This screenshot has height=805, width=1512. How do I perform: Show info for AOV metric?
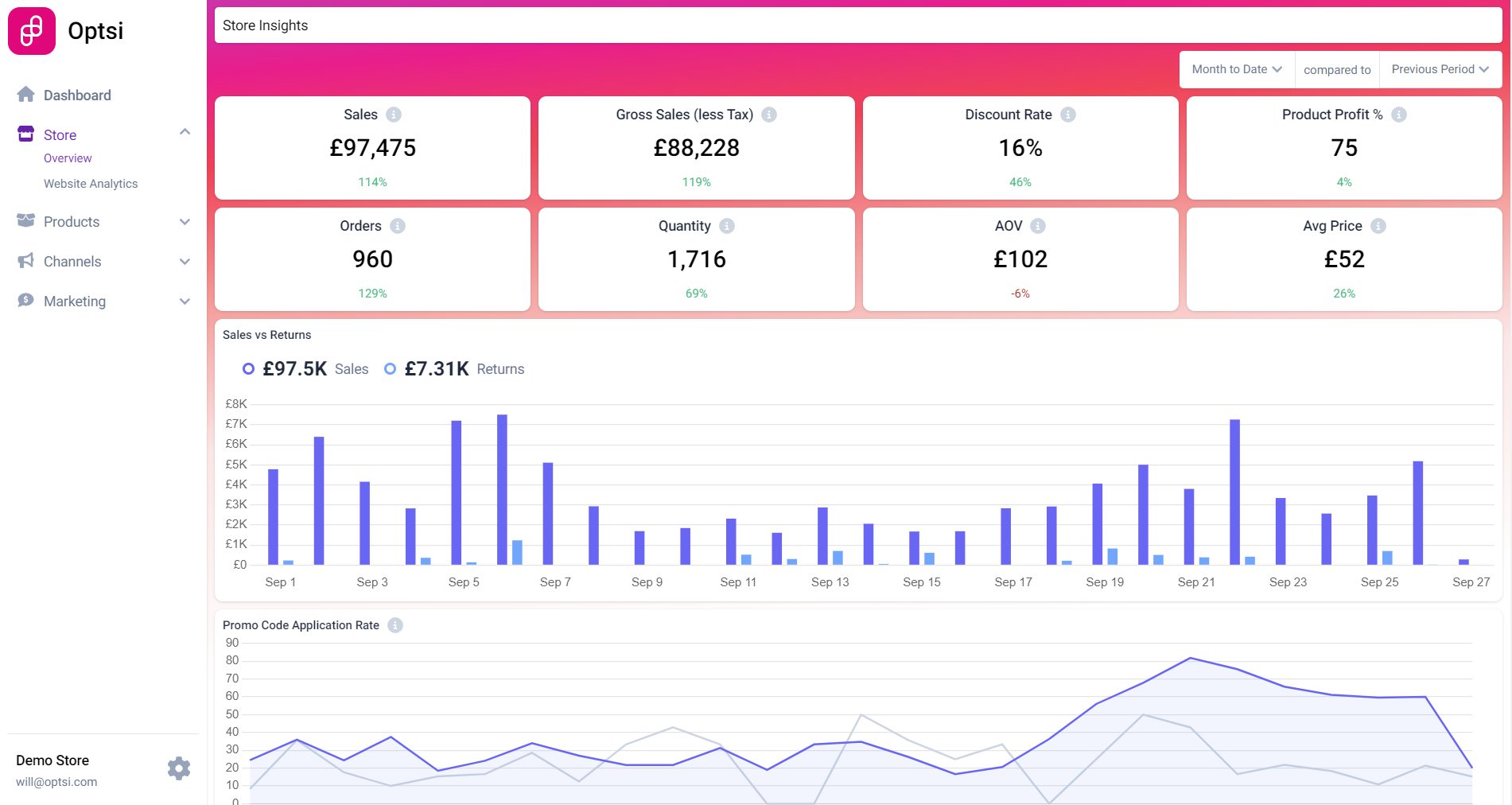[x=1038, y=226]
